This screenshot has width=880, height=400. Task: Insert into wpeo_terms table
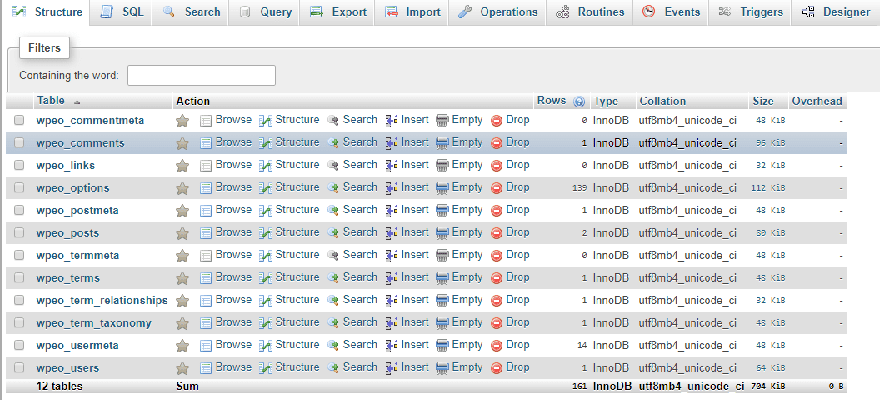point(407,277)
